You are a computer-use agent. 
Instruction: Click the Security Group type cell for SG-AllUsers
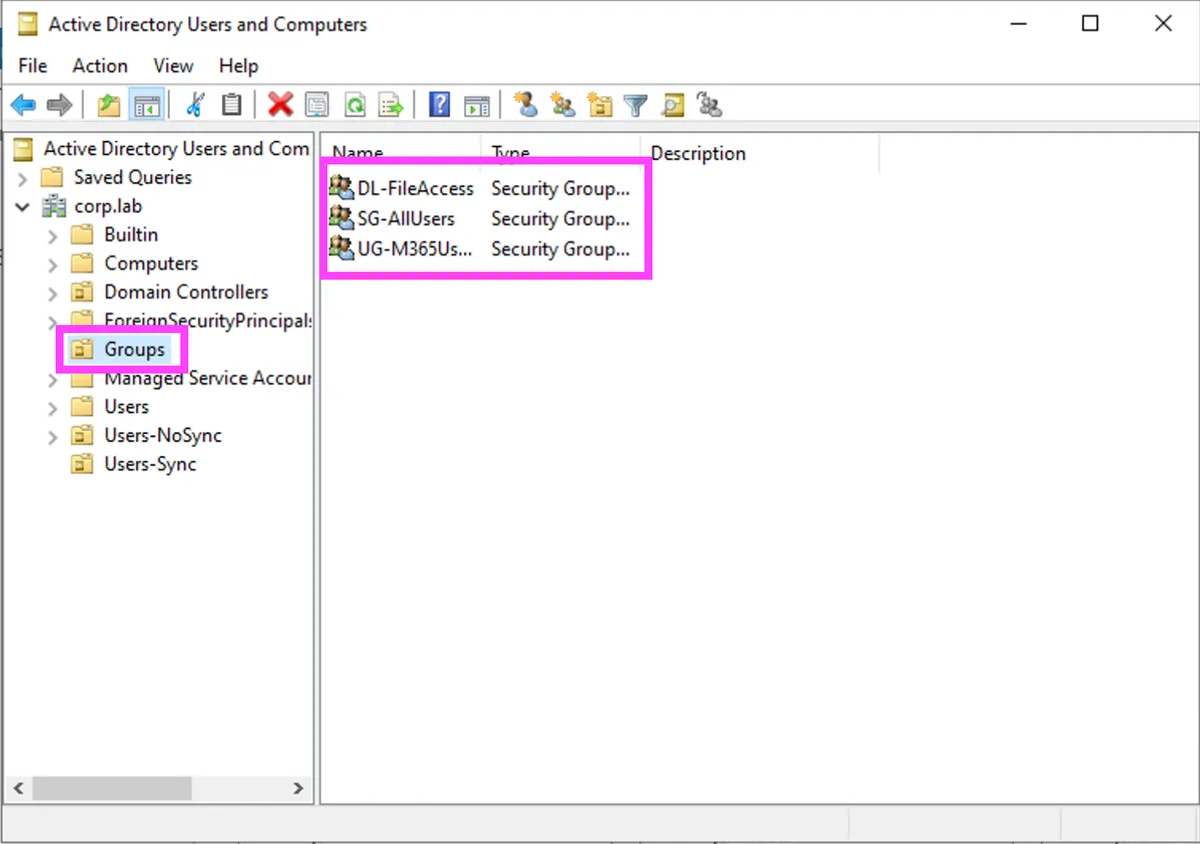560,218
